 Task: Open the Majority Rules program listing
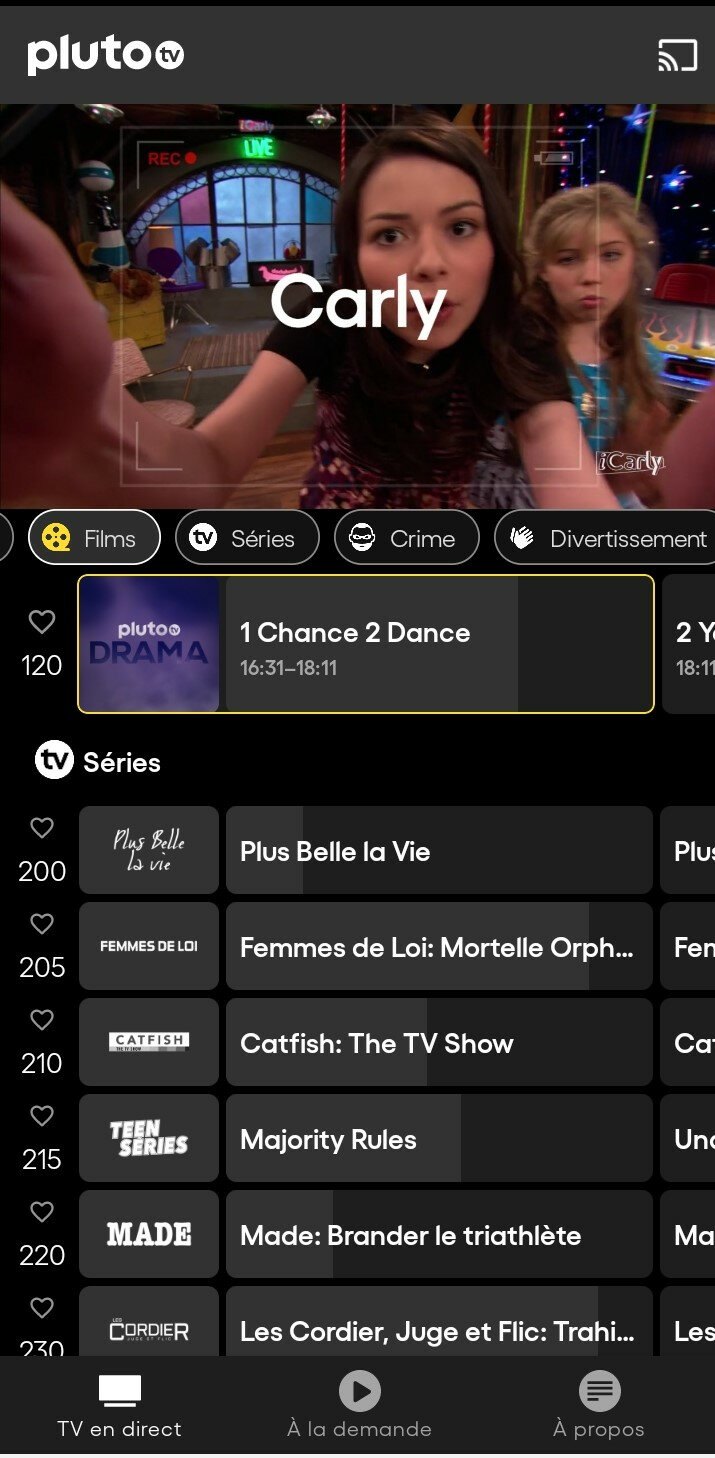tap(439, 1138)
